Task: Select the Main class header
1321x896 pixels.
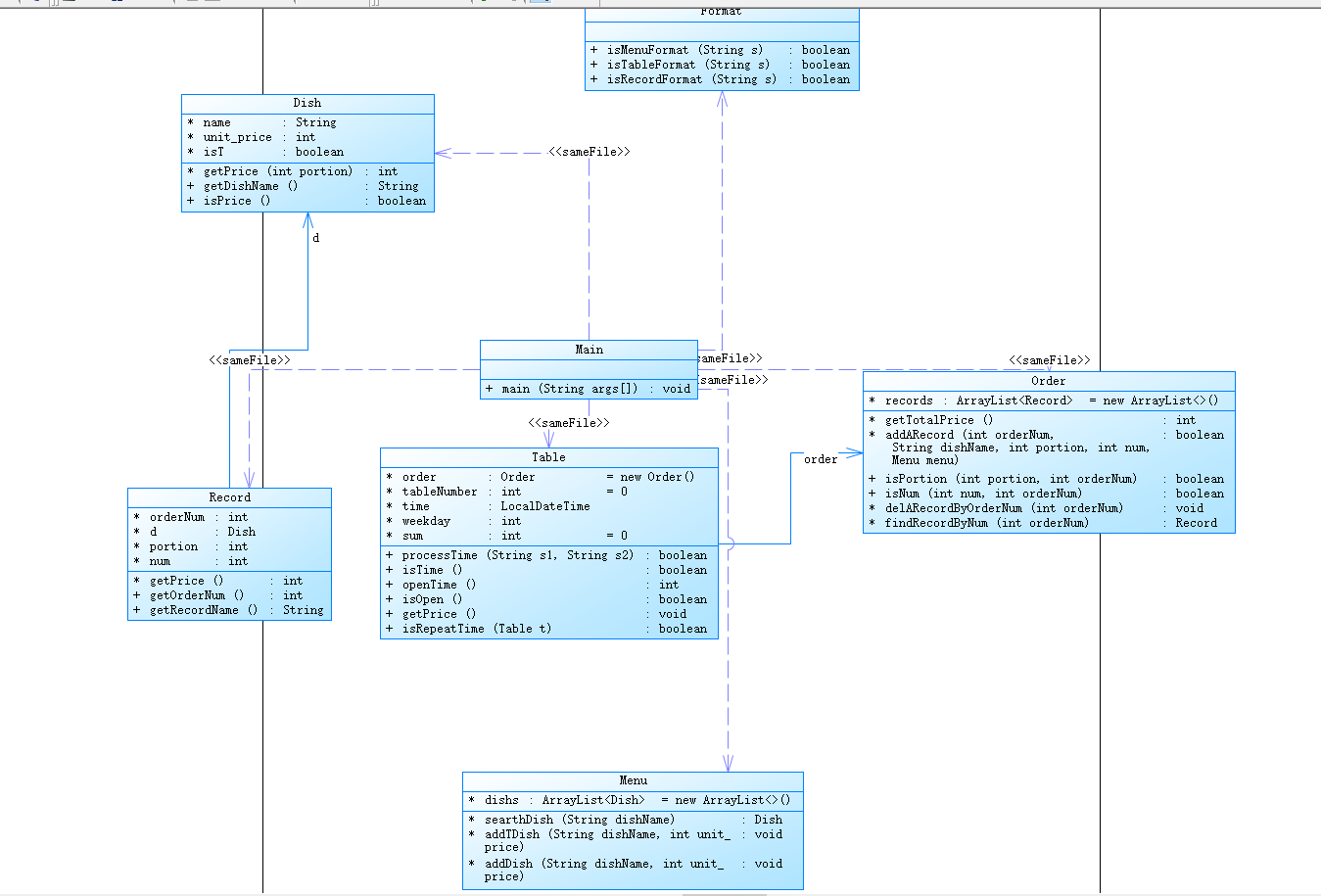Action: pos(589,350)
